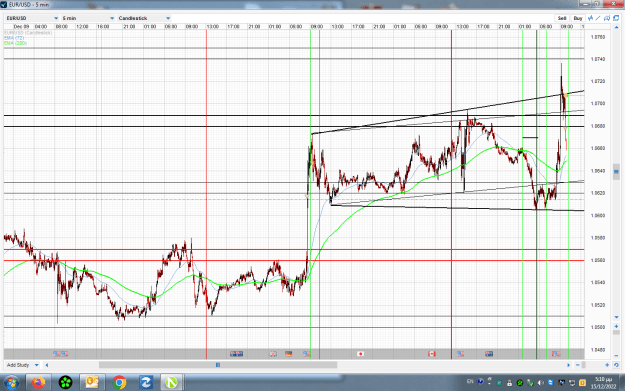Open Firefox from the taskbar

[x=38, y=383]
